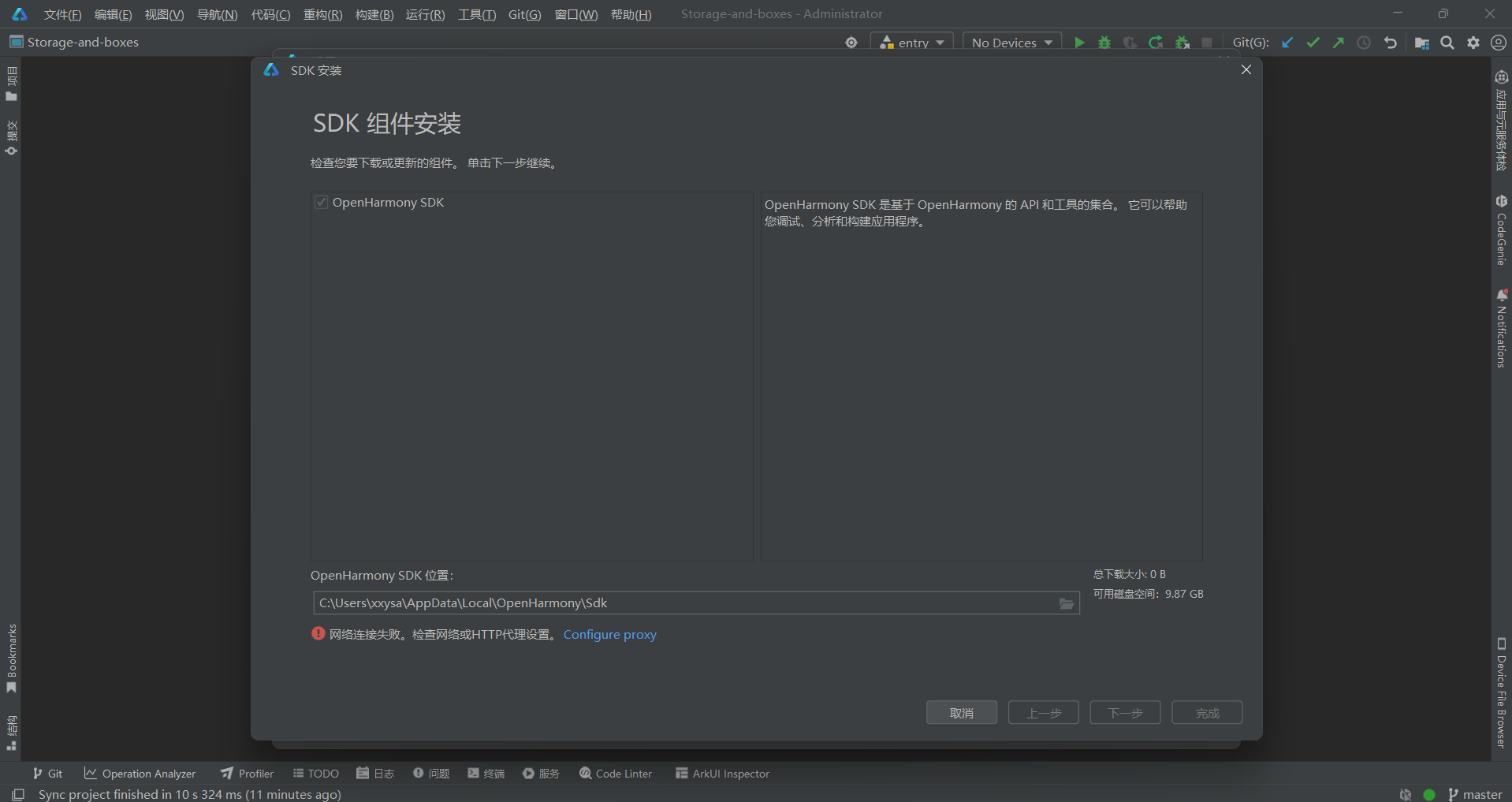Toggle tool window bars status icon
Screen dimensions: 1512x802
tap(18, 794)
